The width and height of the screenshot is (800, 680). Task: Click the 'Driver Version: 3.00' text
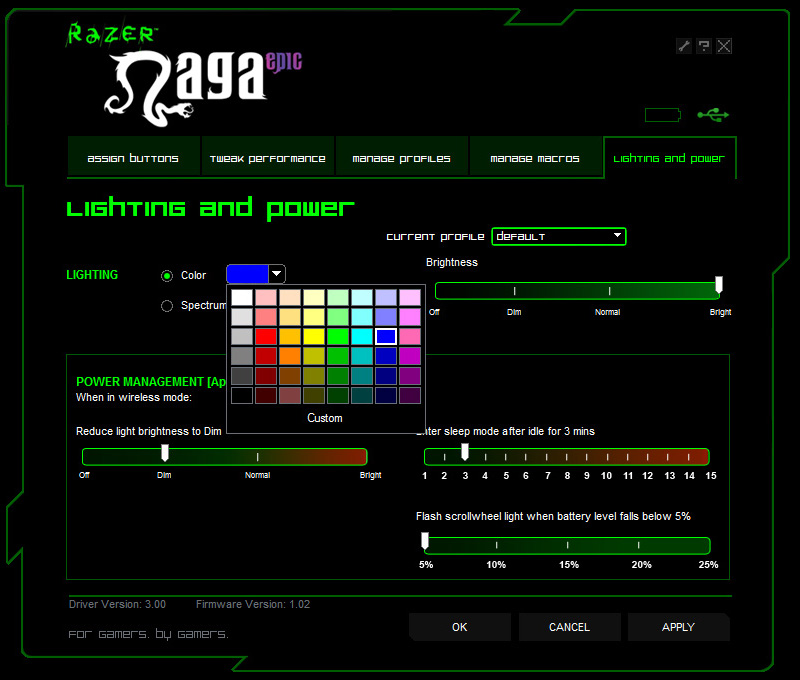(117, 605)
